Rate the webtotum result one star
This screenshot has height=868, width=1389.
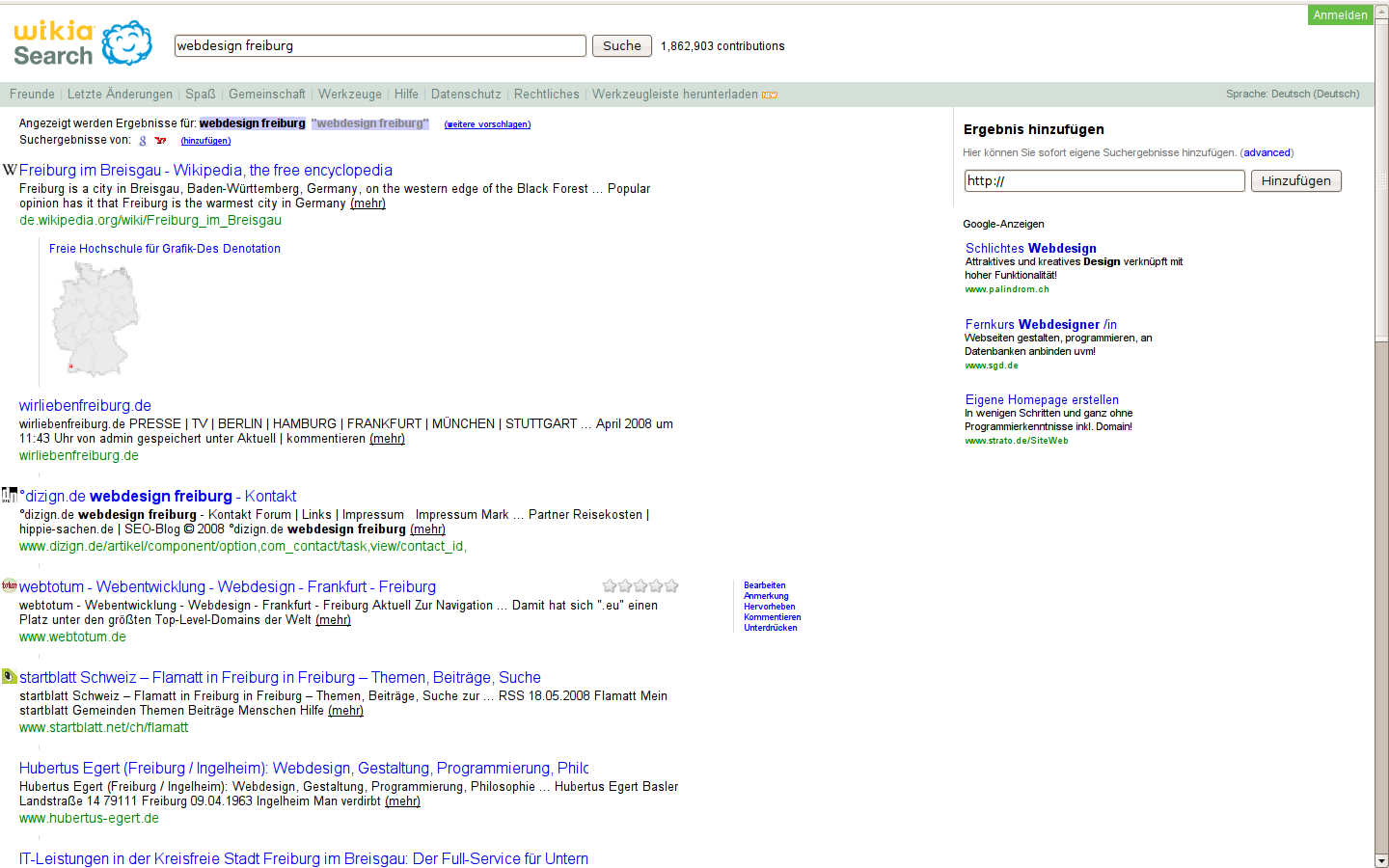click(x=610, y=585)
